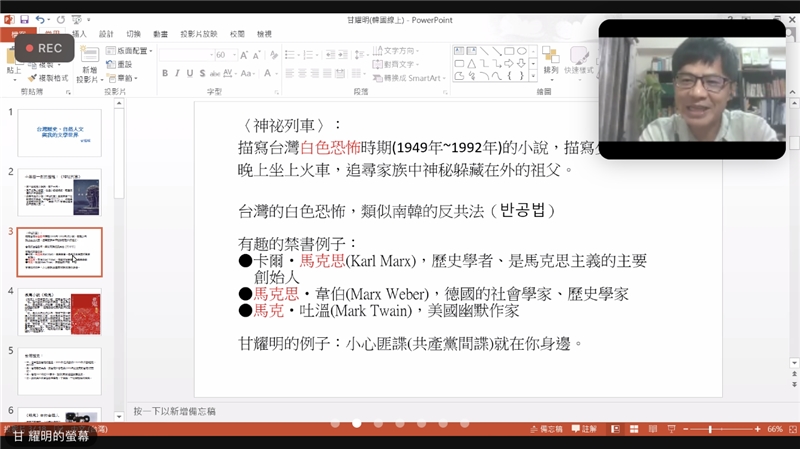The image size is (800, 449).
Task: Toggle center text alignment
Action: [x=302, y=73]
